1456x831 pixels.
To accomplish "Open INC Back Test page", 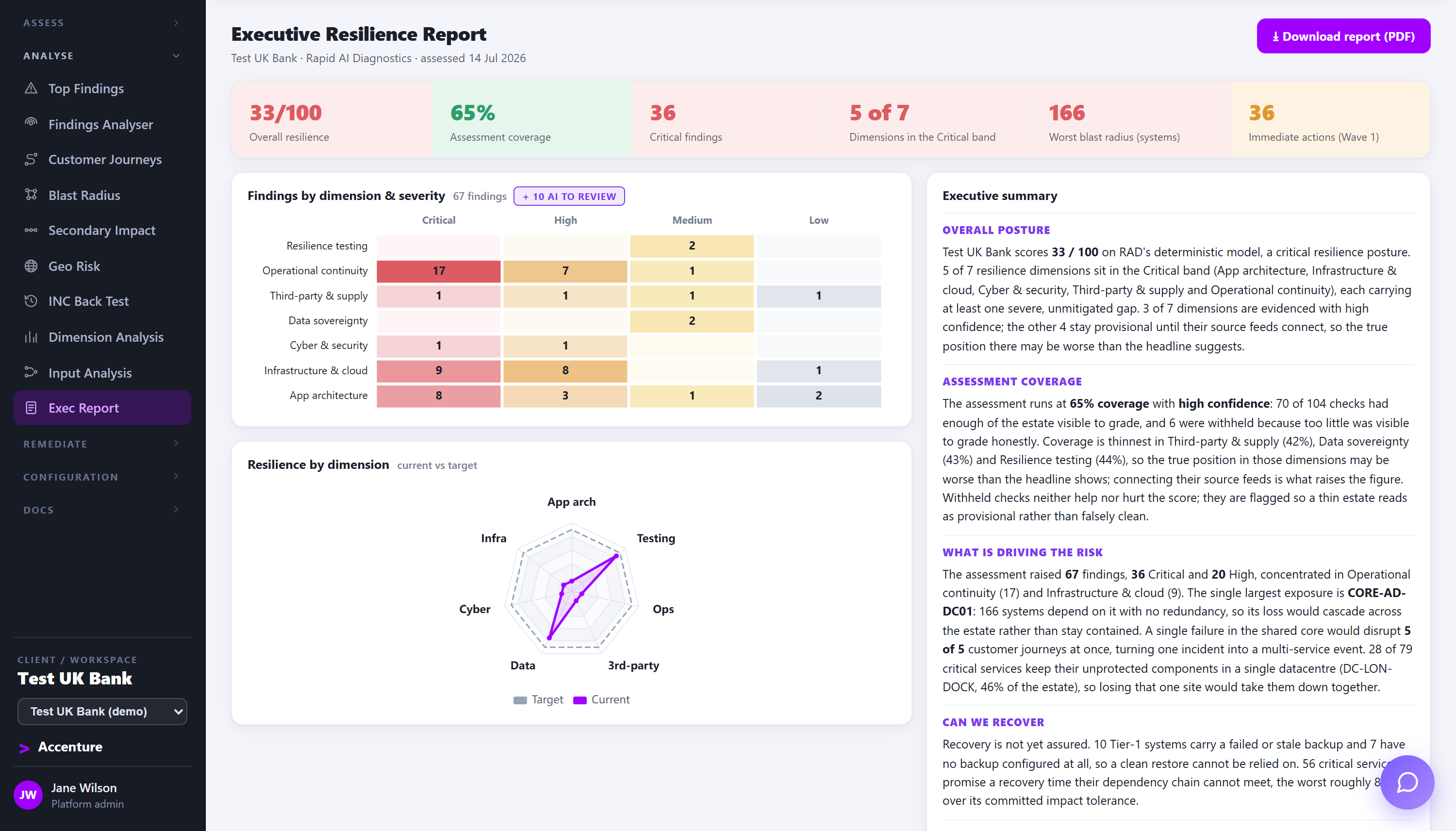I will click(102, 301).
